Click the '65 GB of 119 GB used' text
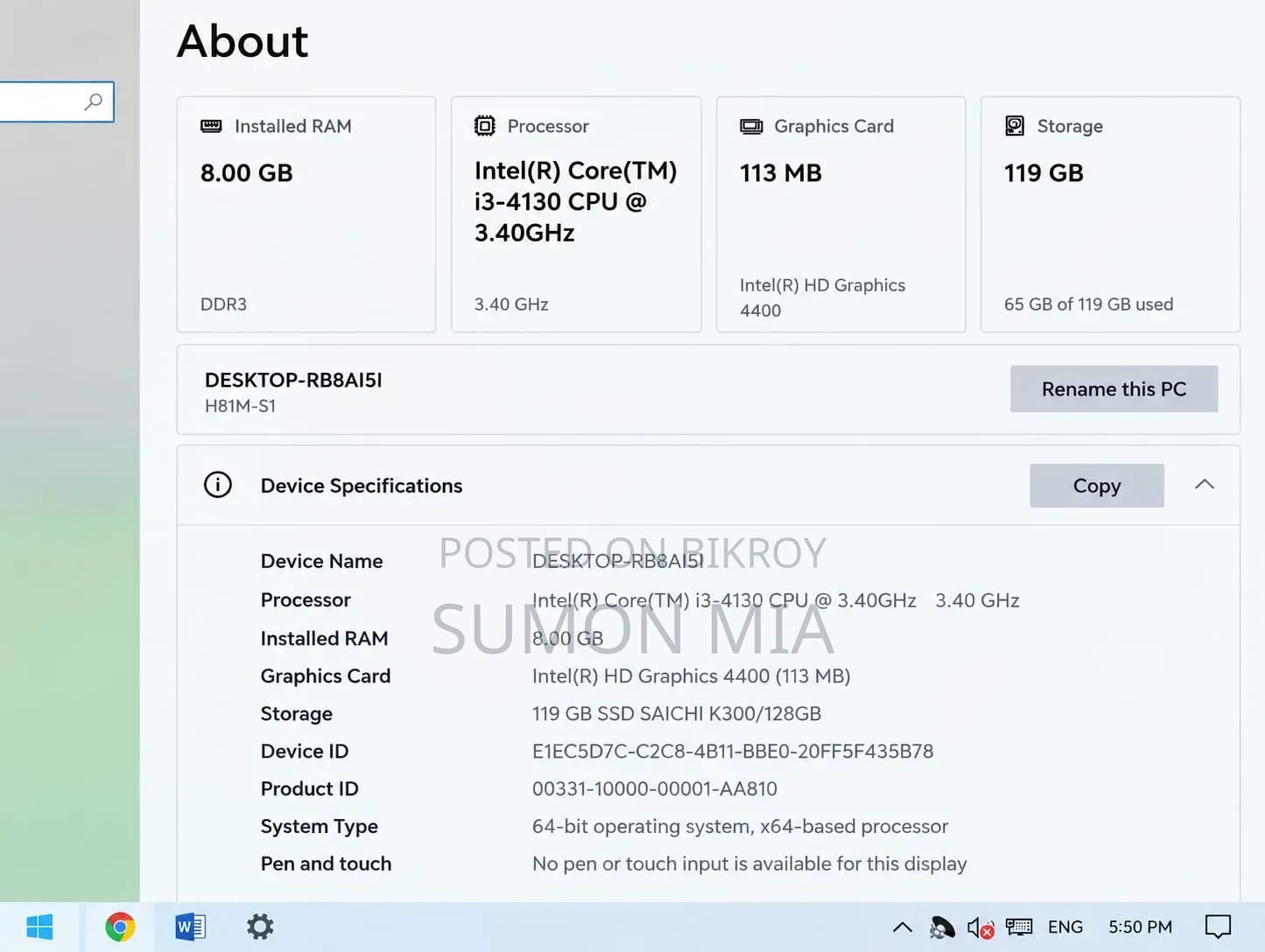The width and height of the screenshot is (1265, 952). coord(1088,304)
